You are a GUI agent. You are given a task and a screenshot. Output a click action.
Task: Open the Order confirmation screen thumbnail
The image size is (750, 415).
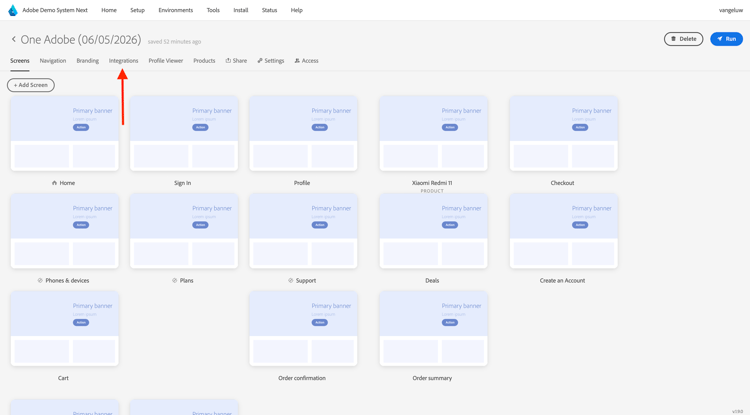[x=303, y=328]
